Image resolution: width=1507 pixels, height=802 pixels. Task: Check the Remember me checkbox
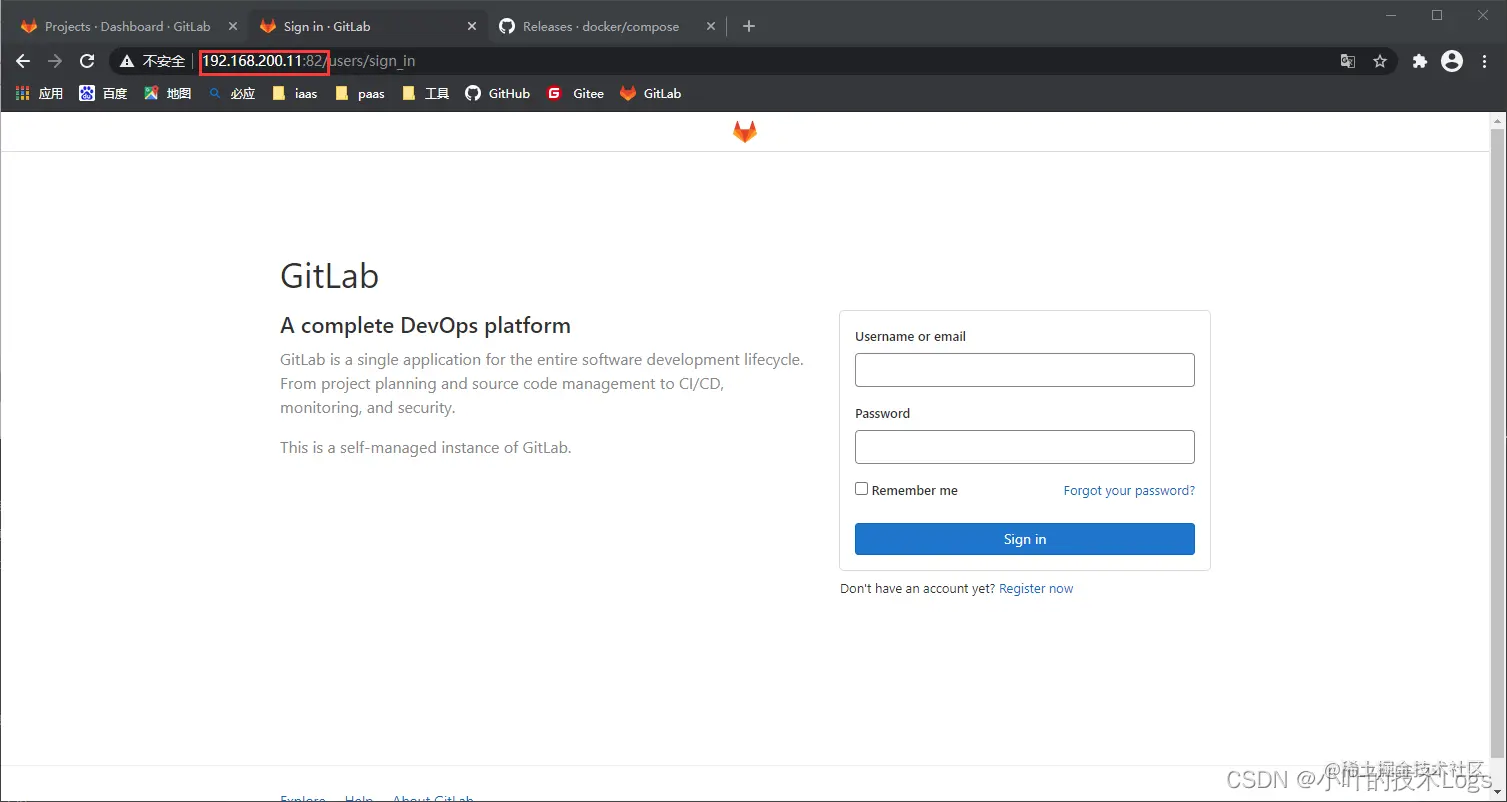(861, 489)
